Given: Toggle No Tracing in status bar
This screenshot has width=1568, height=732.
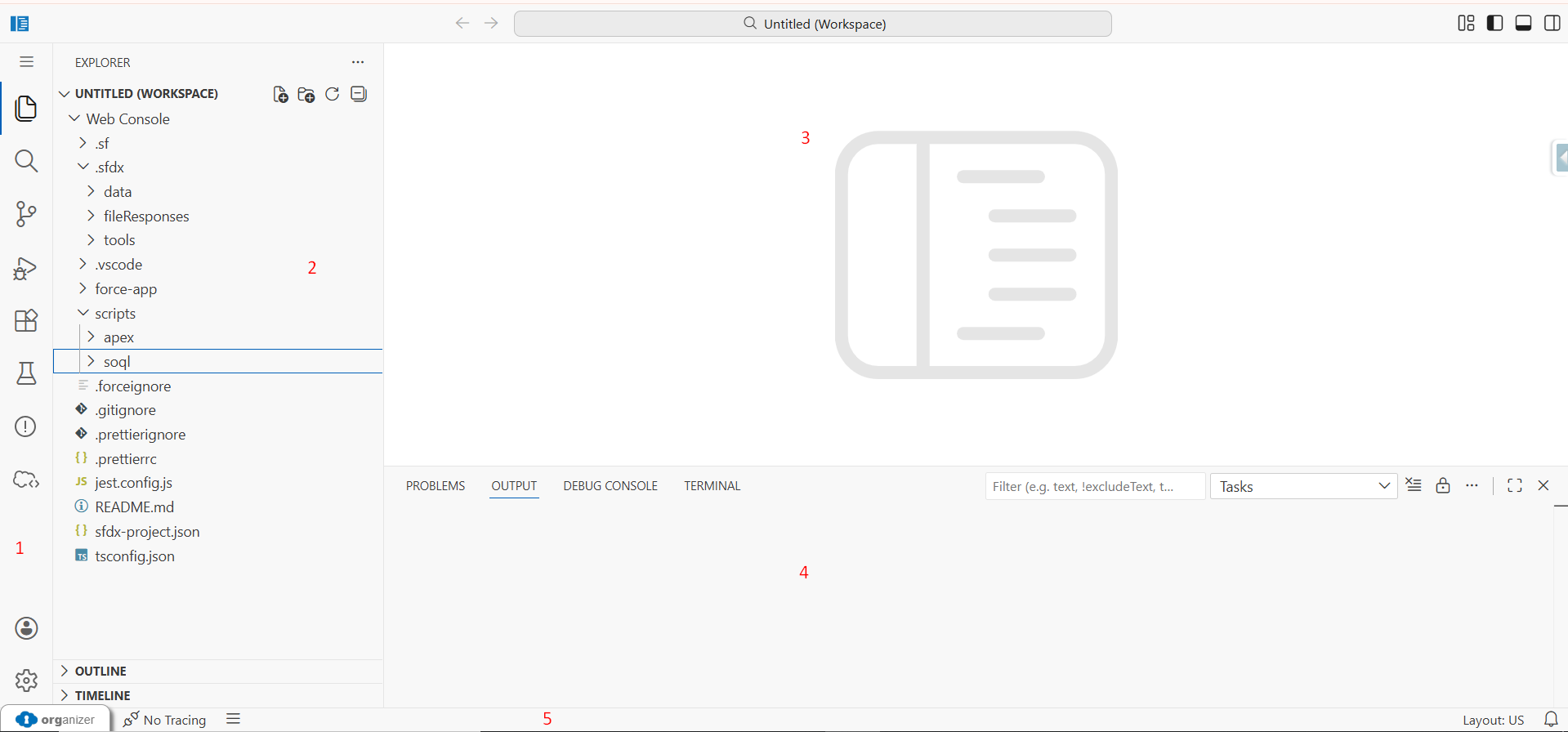Looking at the screenshot, I should pos(165,720).
